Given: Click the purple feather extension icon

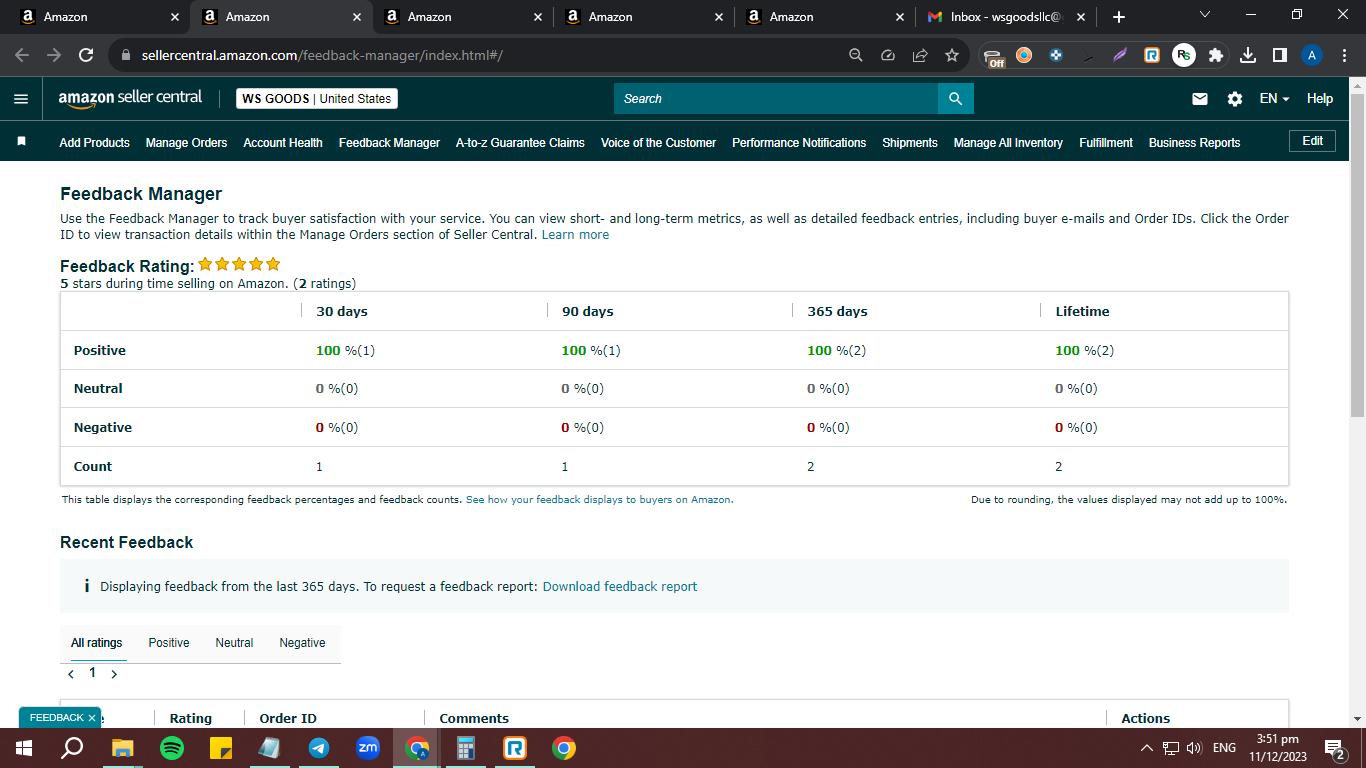Looking at the screenshot, I should click(1120, 55).
